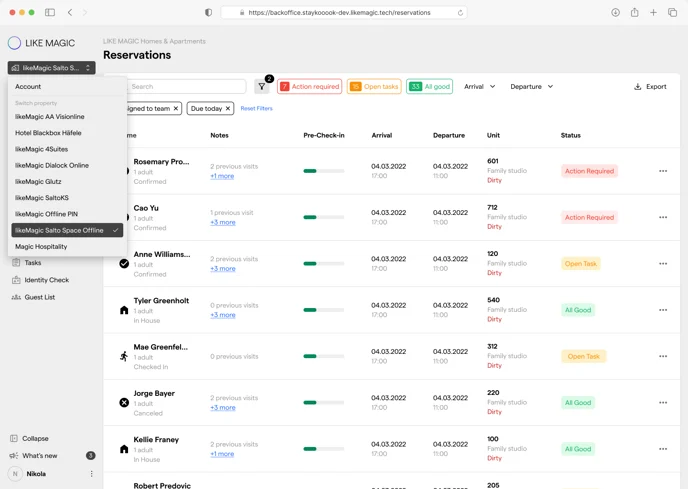The width and height of the screenshot is (688, 489).
Task: Switch to likeMagic AA Visionline property
Action: (50, 116)
